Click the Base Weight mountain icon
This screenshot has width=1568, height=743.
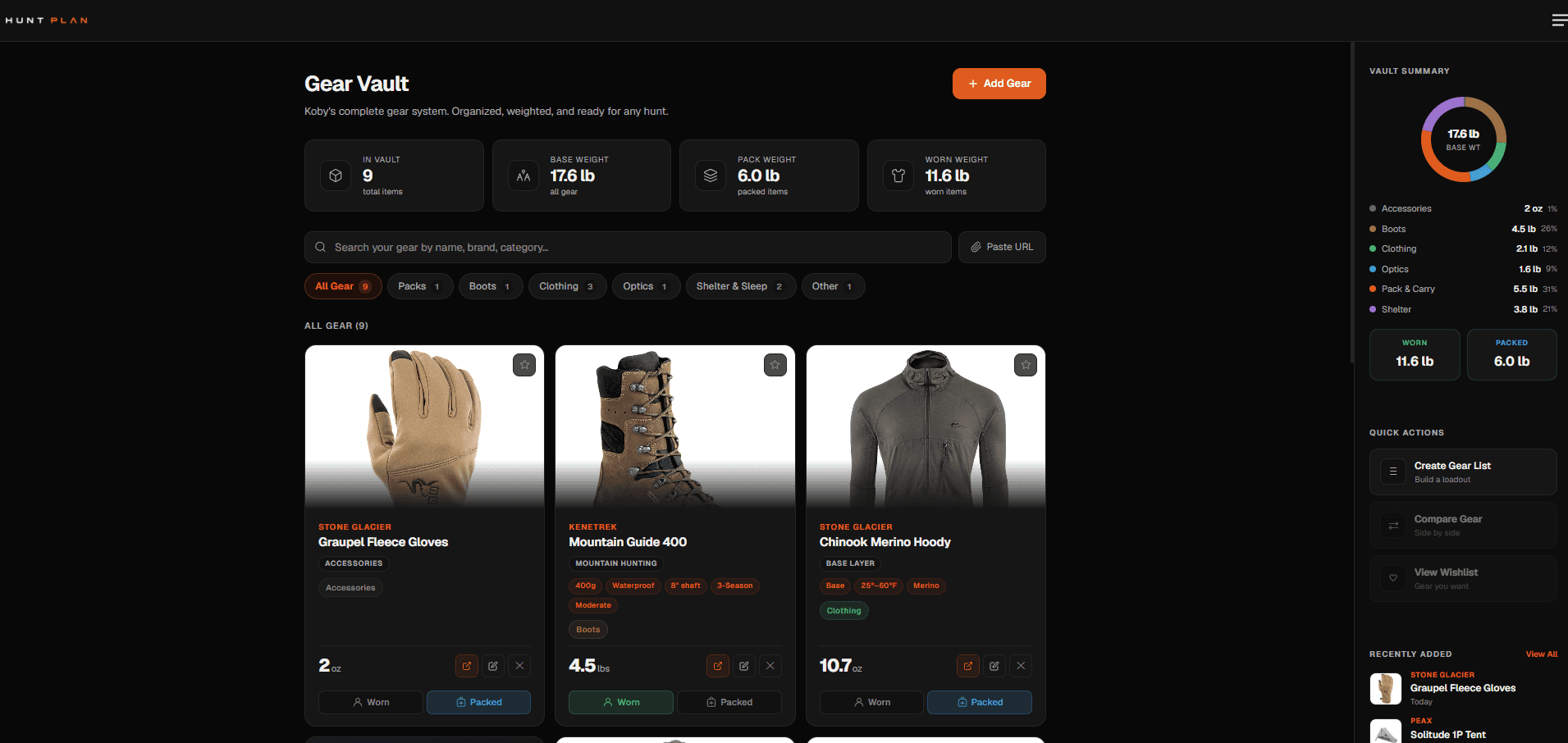click(x=523, y=175)
